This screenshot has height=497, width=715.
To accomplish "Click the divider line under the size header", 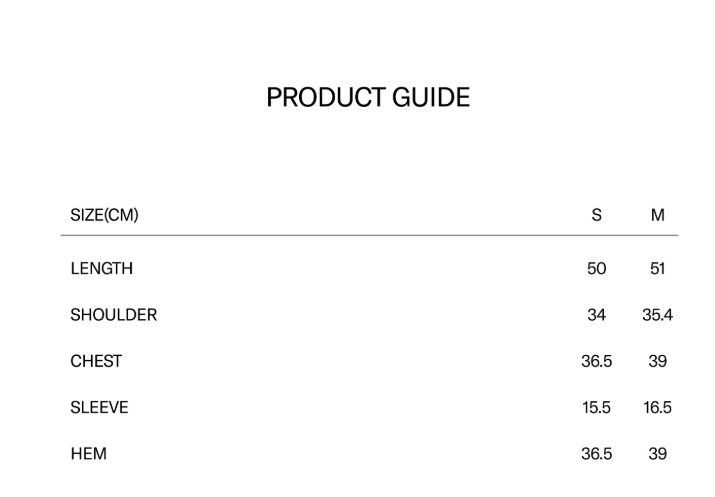I will tap(368, 236).
